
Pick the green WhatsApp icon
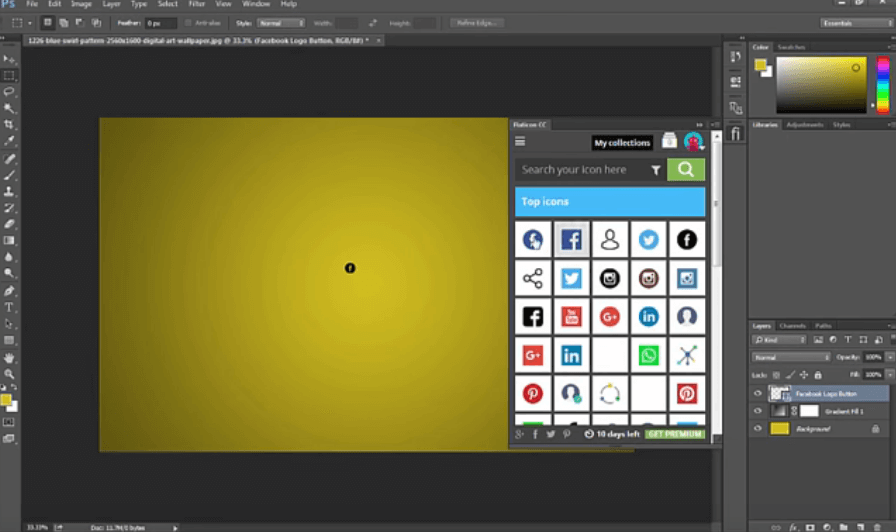649,355
